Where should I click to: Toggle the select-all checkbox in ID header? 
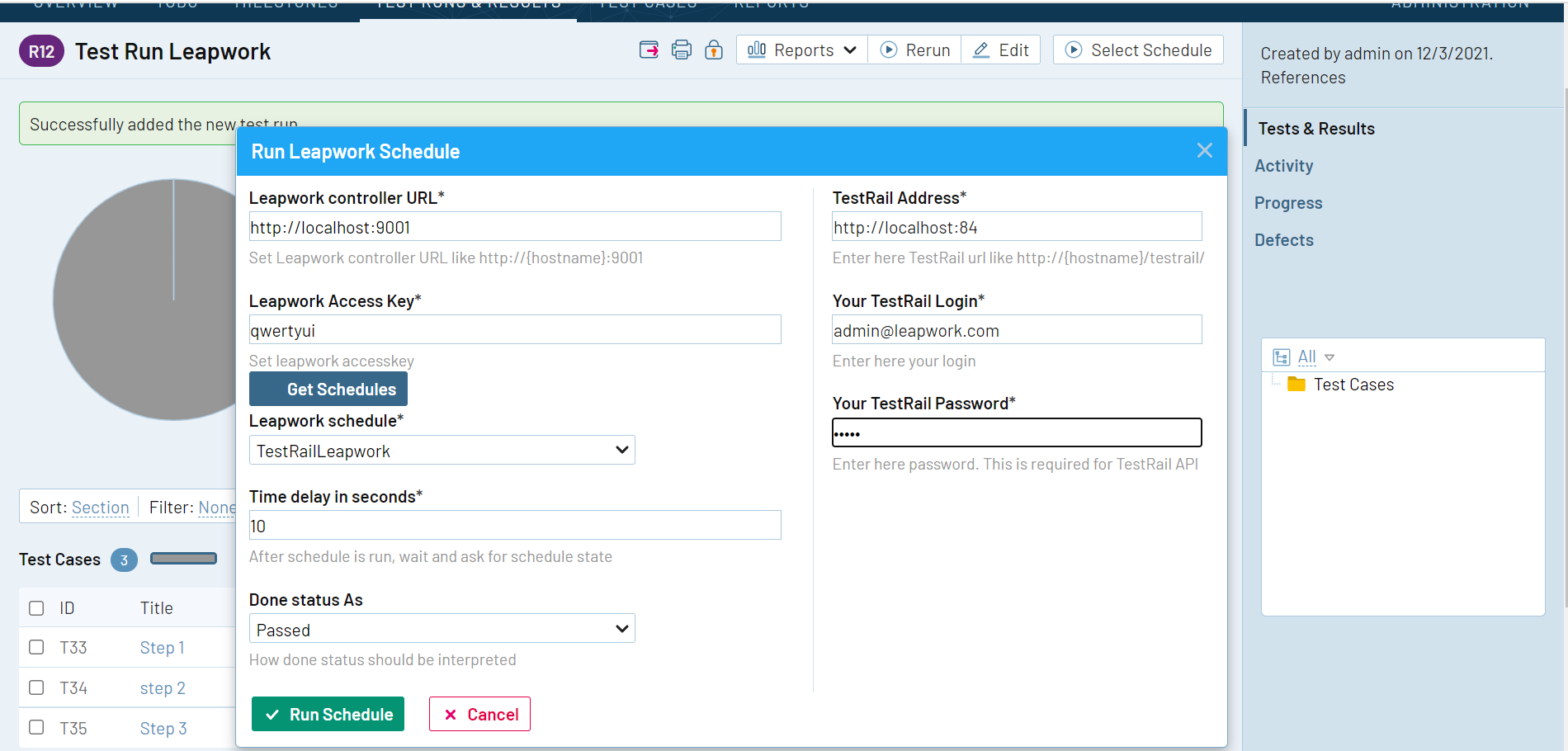(x=36, y=608)
